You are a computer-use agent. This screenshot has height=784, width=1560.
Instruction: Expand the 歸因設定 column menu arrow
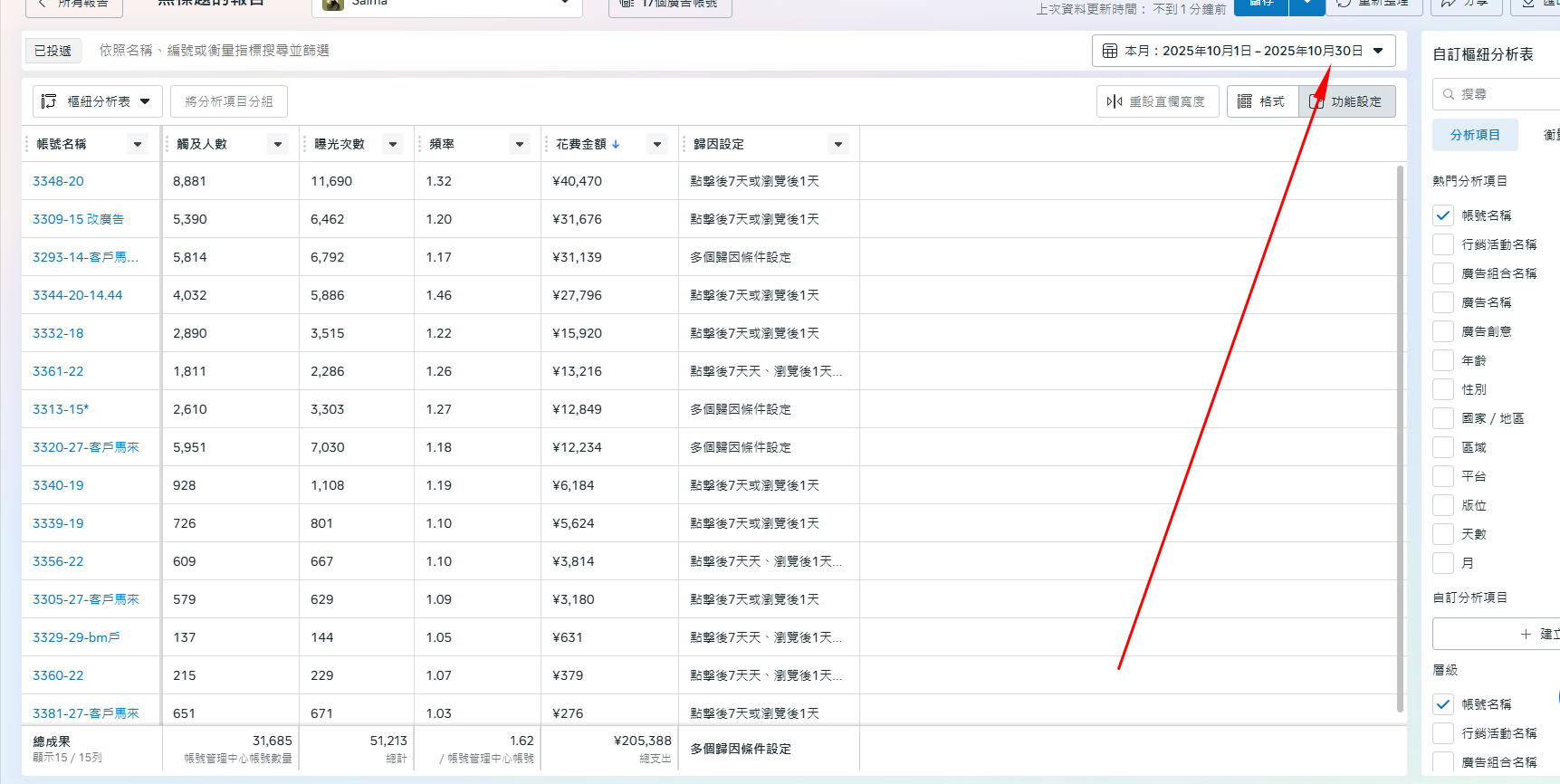tap(838, 144)
